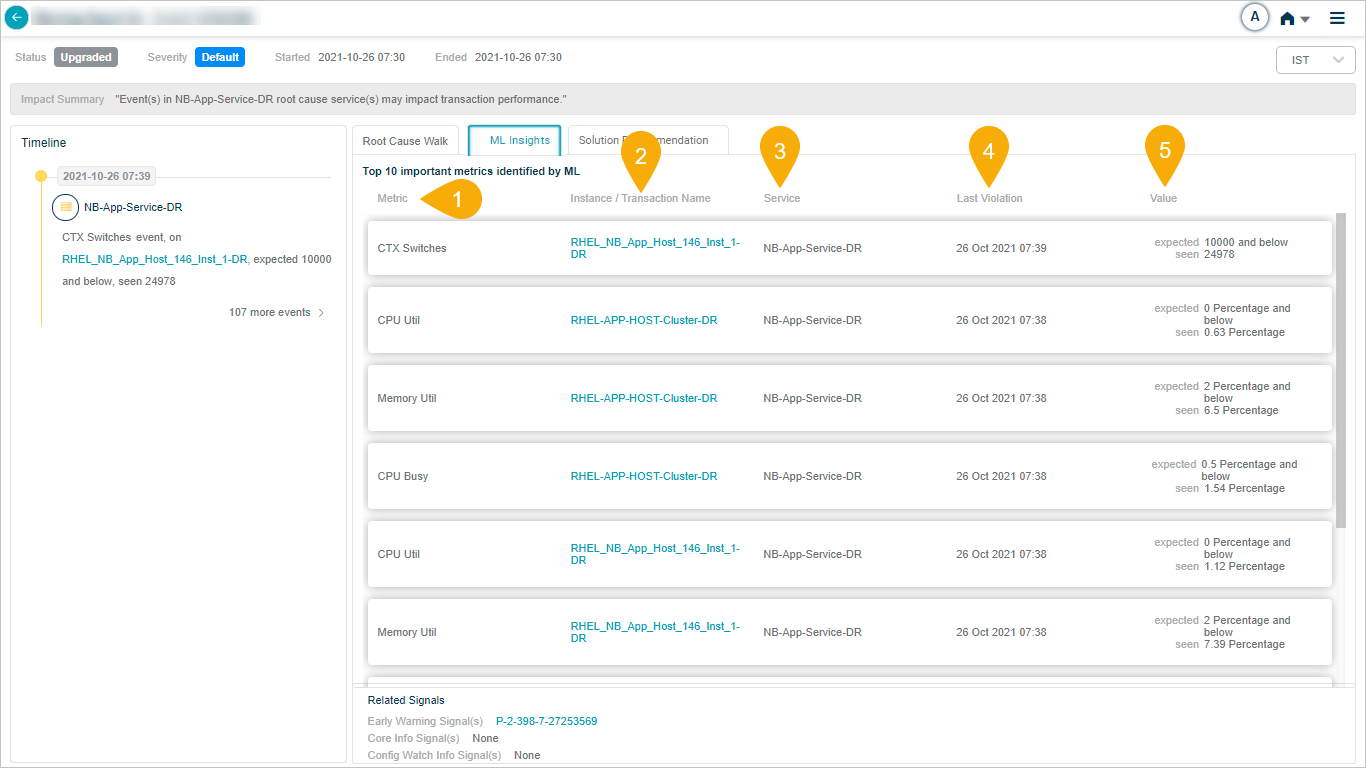Click RHEL-APP-HOST-Cluster-DR in CPU Busy row

[x=643, y=476]
